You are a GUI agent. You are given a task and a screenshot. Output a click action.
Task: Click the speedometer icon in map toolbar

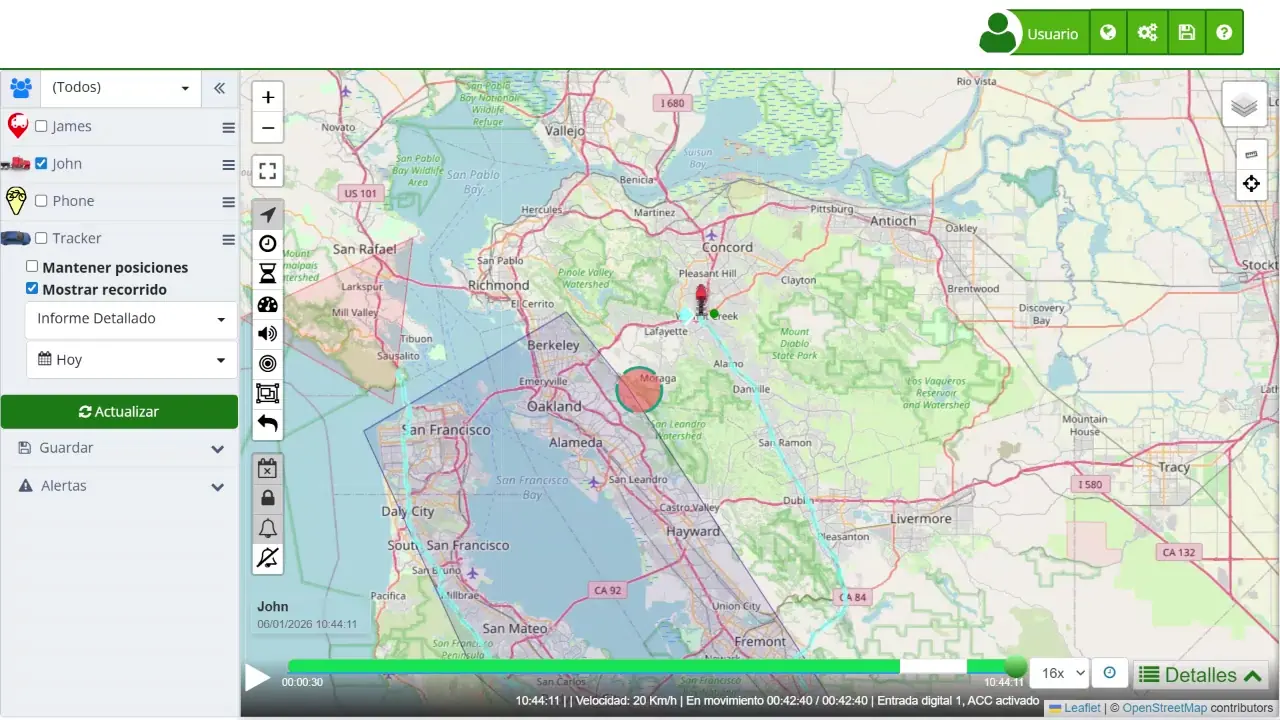[x=267, y=305]
